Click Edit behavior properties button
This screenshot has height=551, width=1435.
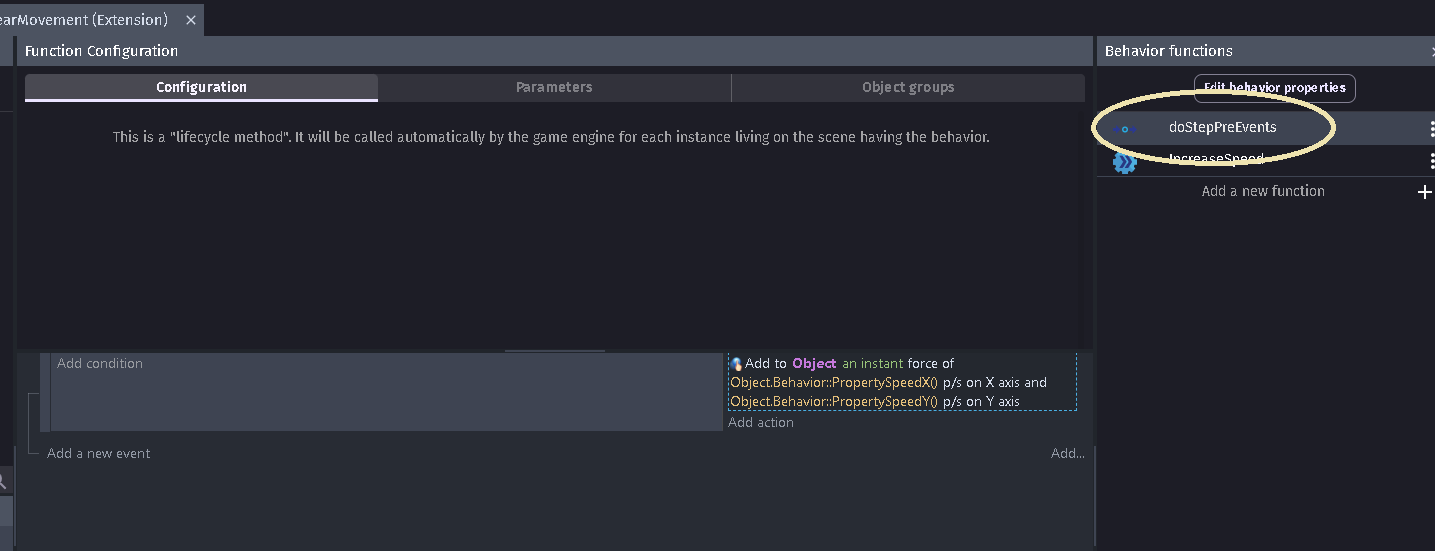pos(1274,88)
